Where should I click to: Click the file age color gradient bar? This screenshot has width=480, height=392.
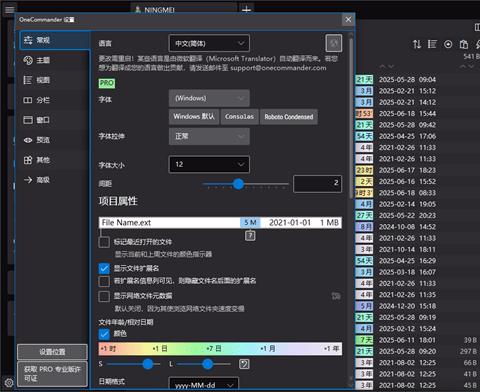tap(220, 349)
